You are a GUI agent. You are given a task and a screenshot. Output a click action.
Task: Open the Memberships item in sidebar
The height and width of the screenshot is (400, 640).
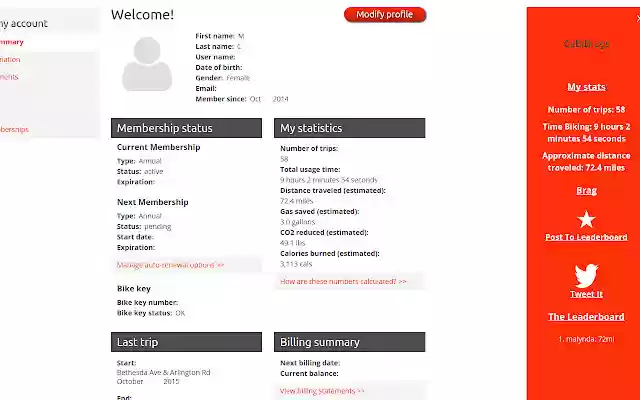[x=14, y=129]
